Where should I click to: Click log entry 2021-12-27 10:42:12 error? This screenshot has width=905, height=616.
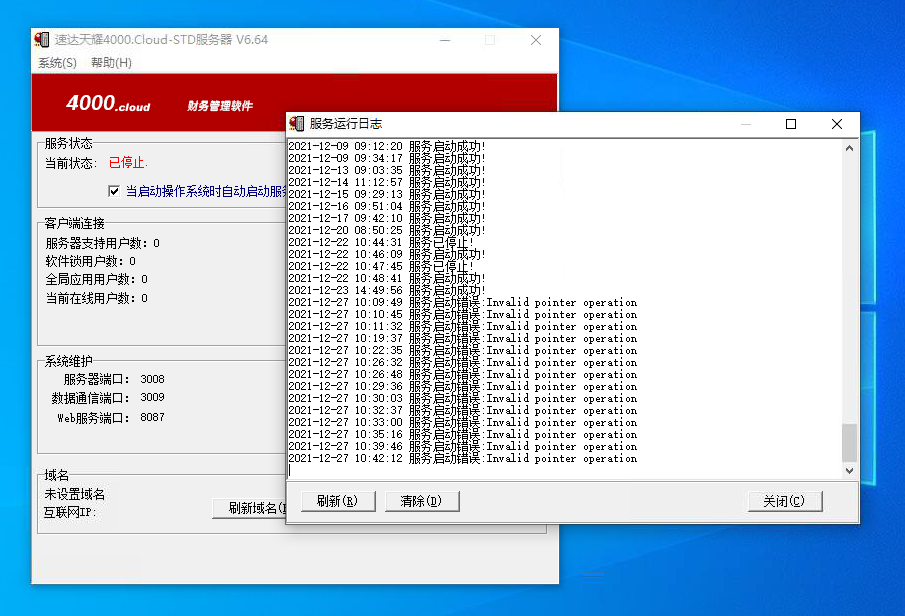462,458
